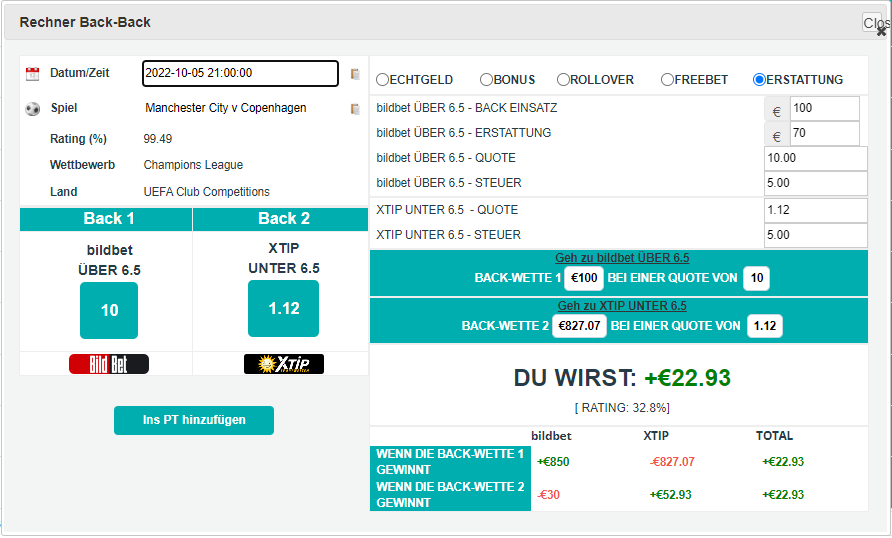This screenshot has width=892, height=538.
Task: Select the ROLLOVER radio button
Action: 563,80
